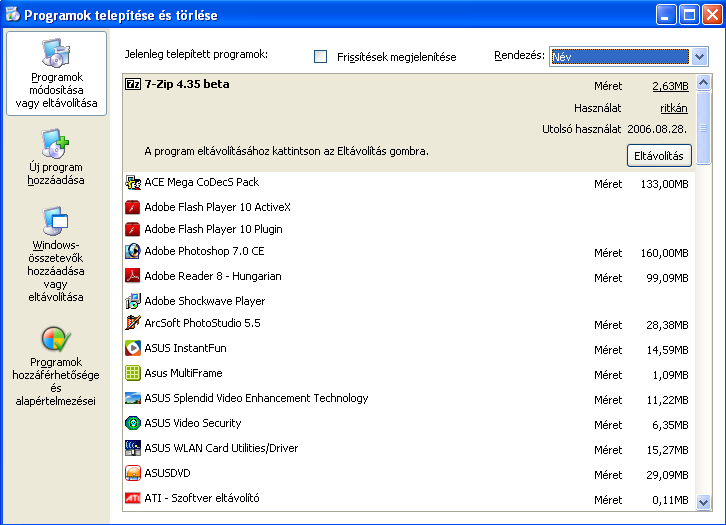Click the ritkán usage link
Screen dimensions: 726x525
[674, 108]
